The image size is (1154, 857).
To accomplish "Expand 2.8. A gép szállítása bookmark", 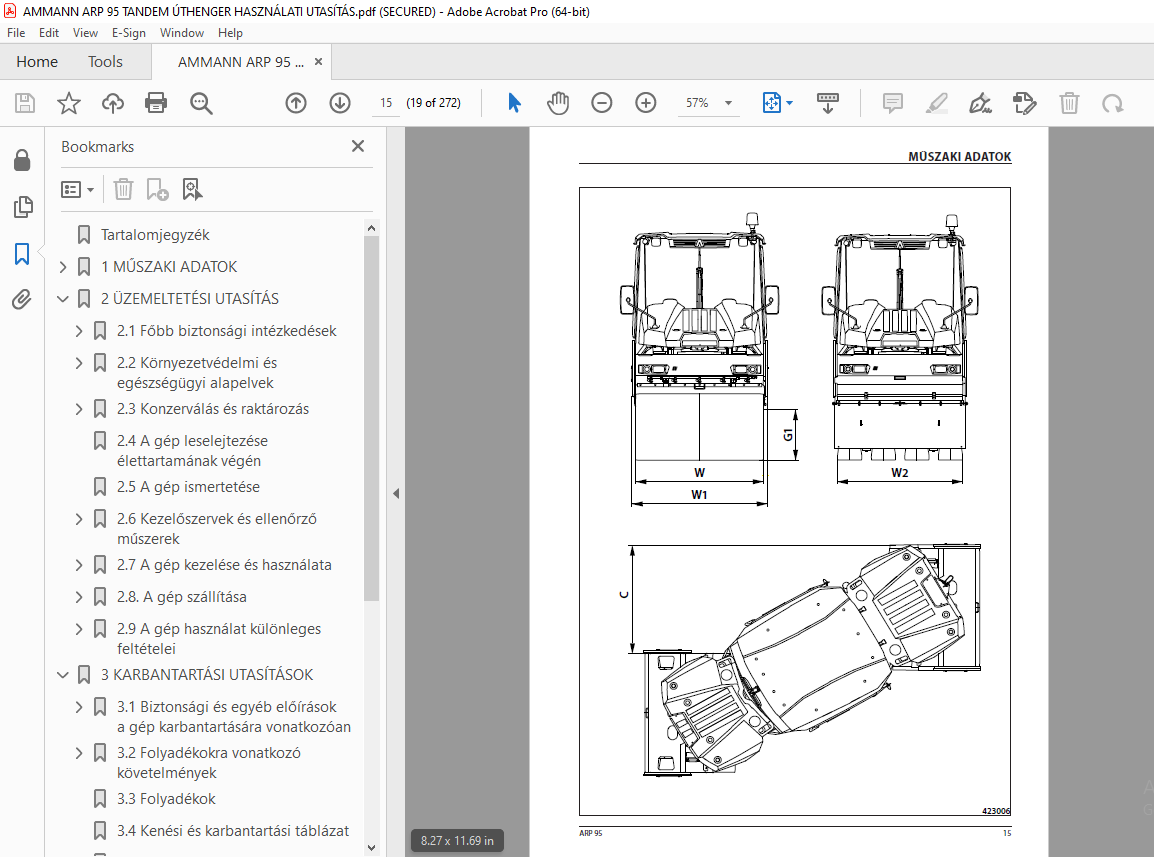I will coord(79,597).
